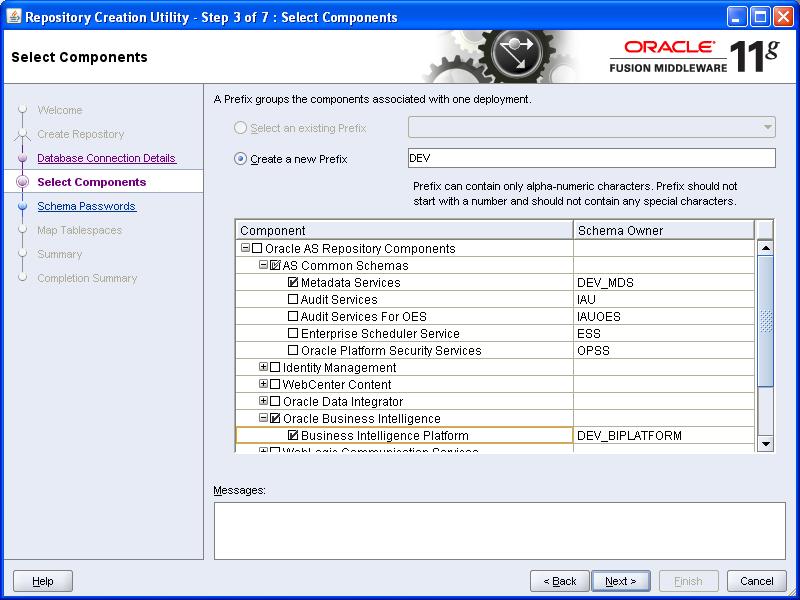Image resolution: width=800 pixels, height=600 pixels.
Task: Select the IAU schema owner cell
Action: point(664,299)
